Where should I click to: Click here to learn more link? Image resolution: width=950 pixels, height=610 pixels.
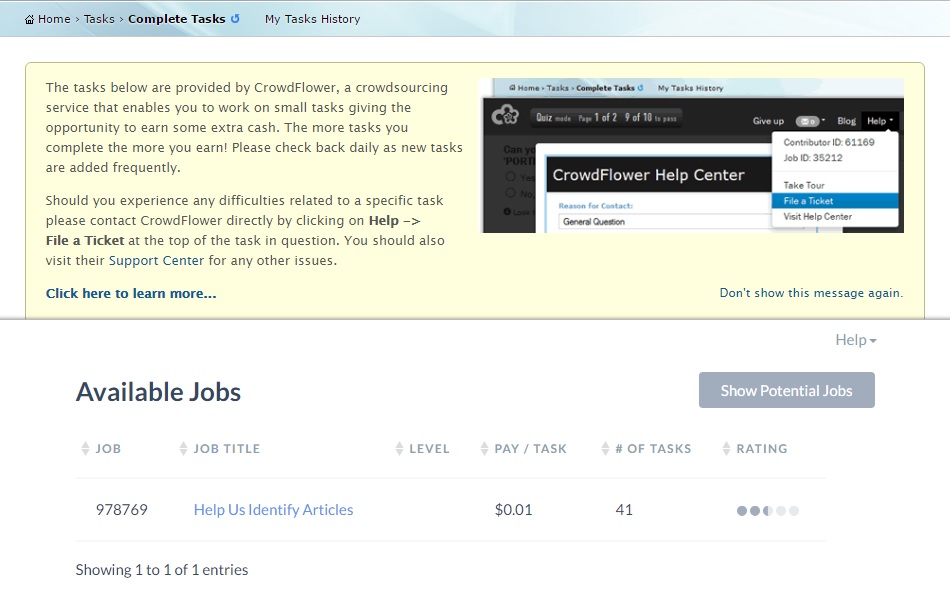pyautogui.click(x=131, y=293)
